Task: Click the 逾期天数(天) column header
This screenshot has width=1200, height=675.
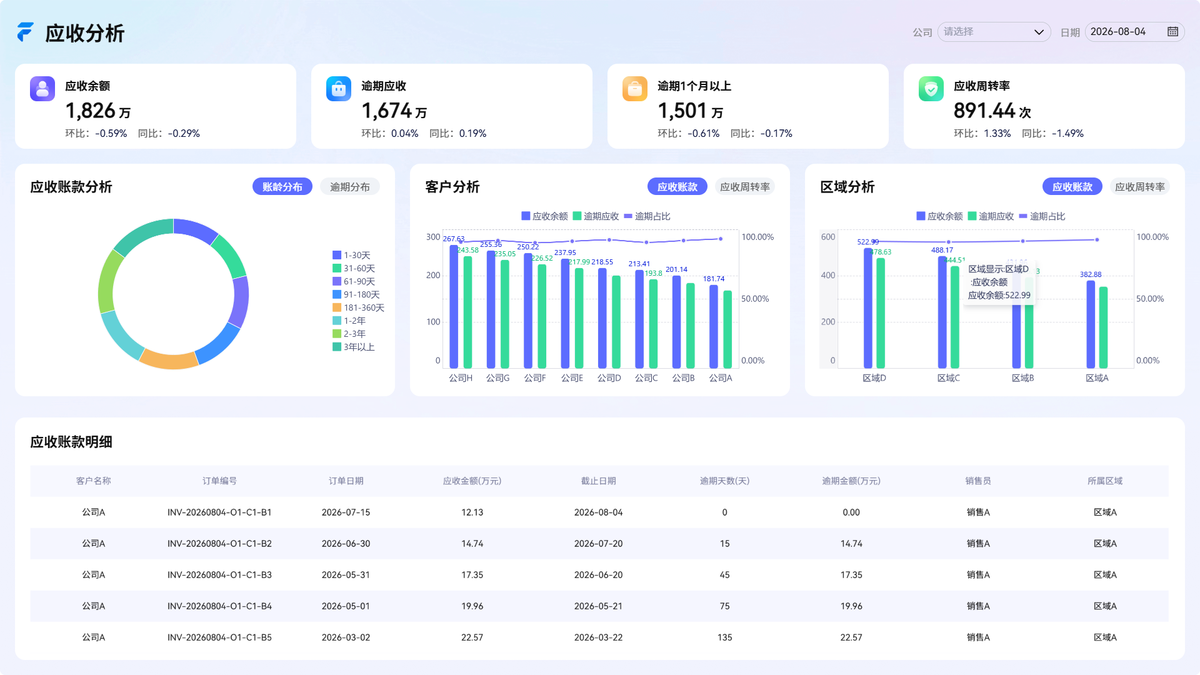Action: click(725, 481)
